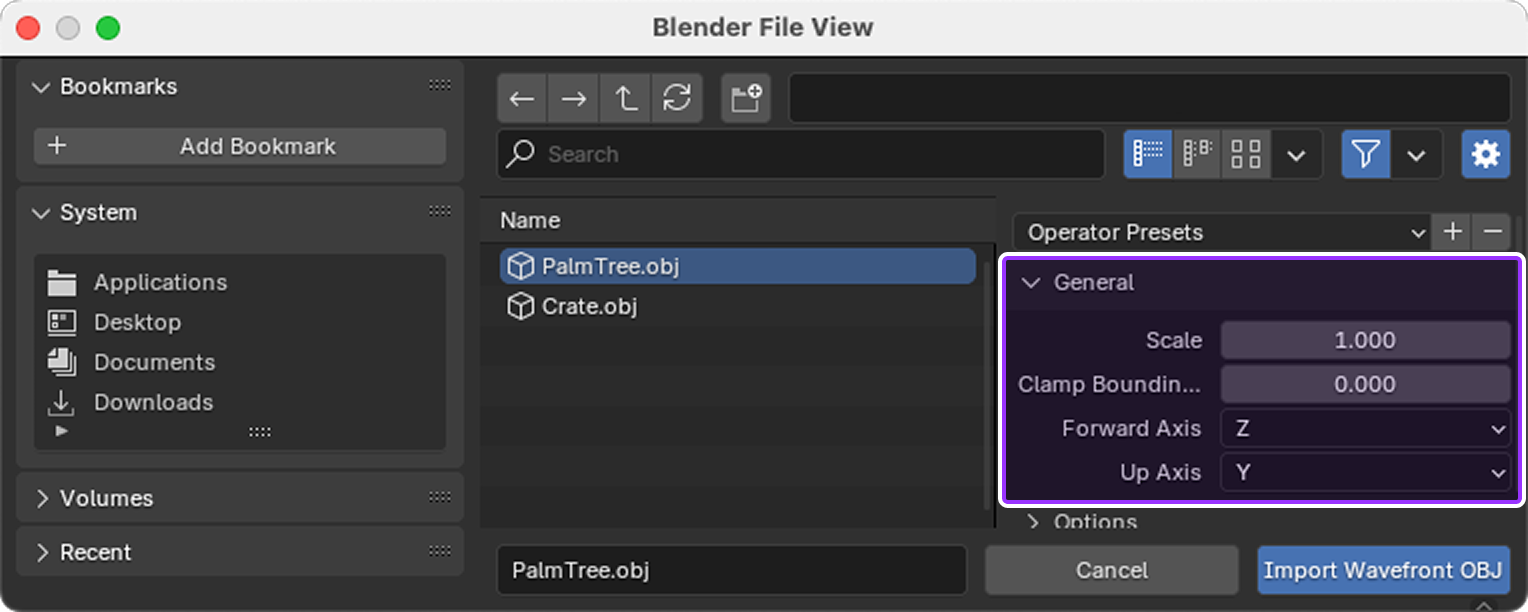Click Import Wavefront OBJ button
The image size is (1528, 612).
(x=1383, y=570)
